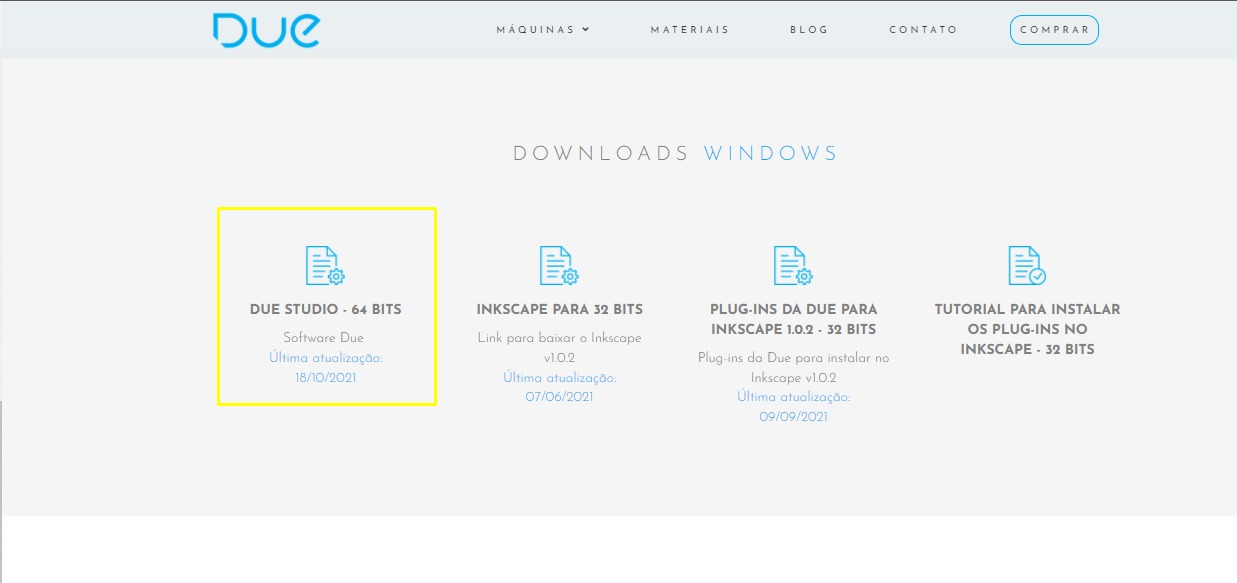Click the date 18/10/2021

[x=326, y=378]
